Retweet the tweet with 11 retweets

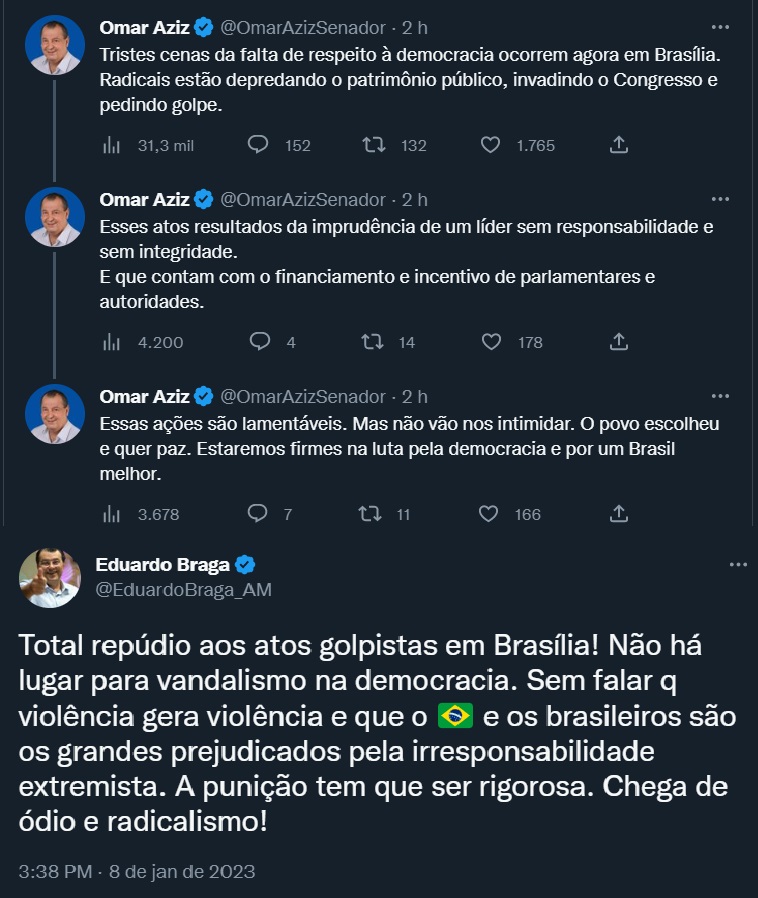(370, 514)
